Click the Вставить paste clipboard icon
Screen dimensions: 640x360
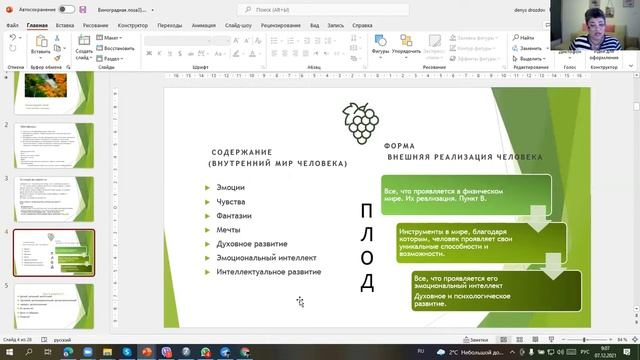click(x=41, y=42)
